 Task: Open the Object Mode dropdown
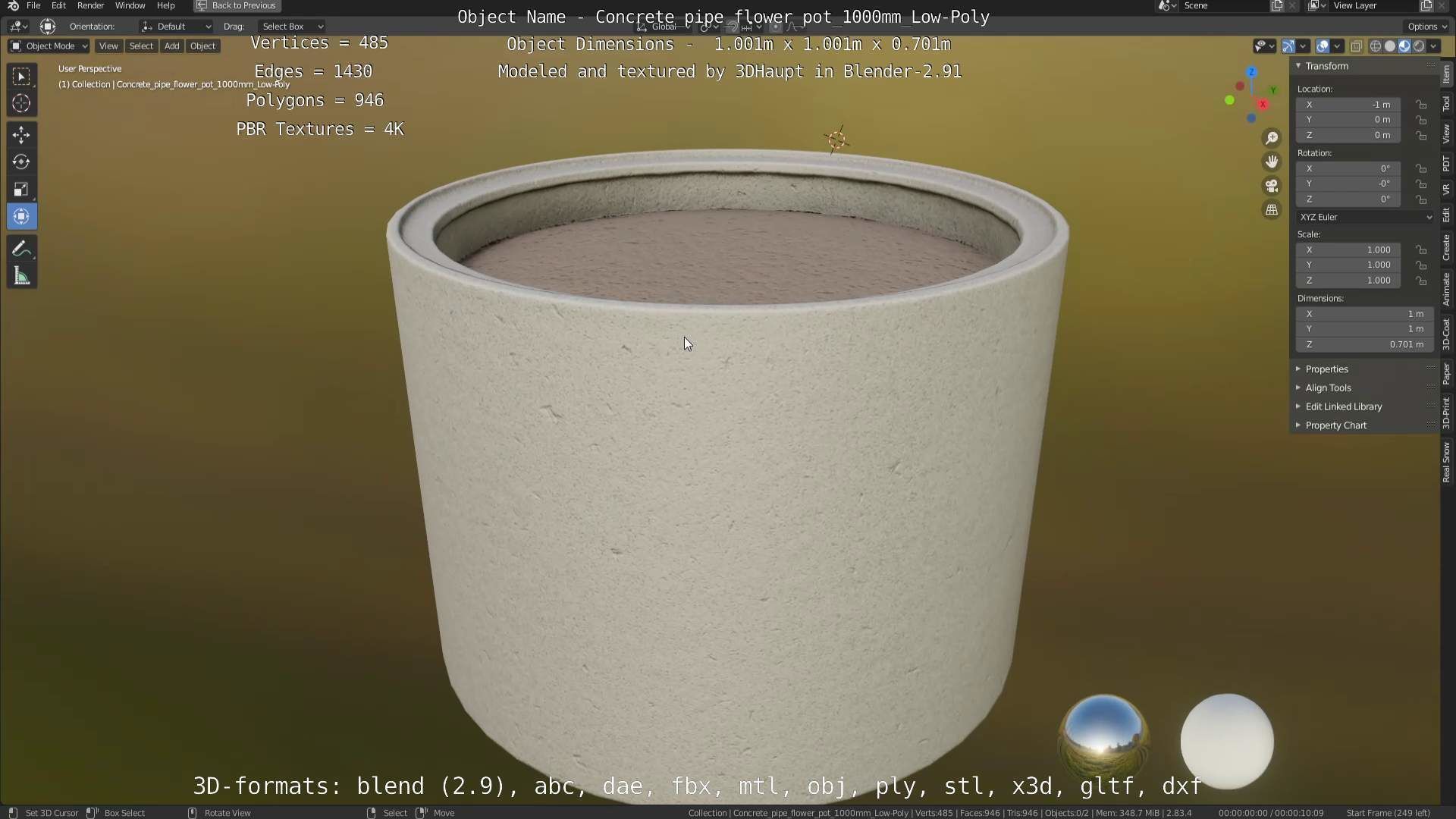[49, 46]
